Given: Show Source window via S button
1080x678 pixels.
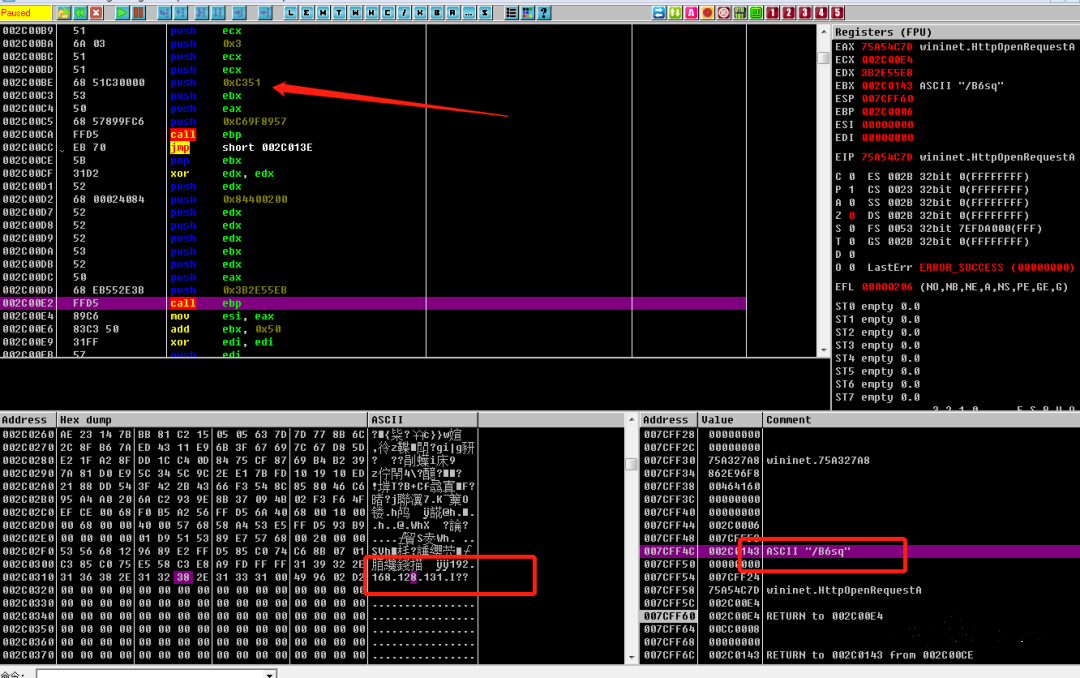Looking at the screenshot, I should click(485, 13).
